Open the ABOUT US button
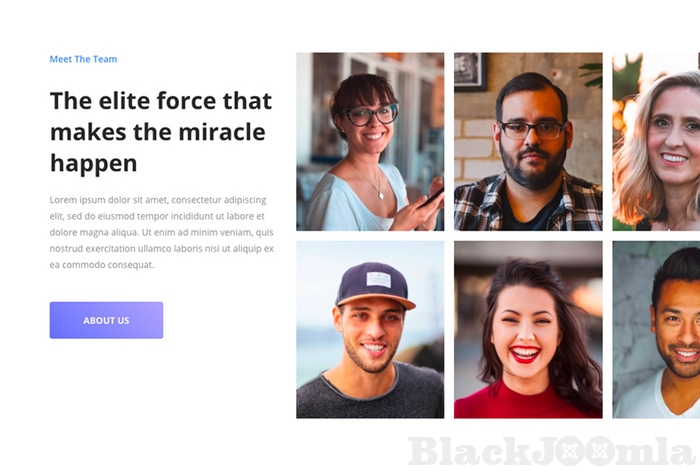The height and width of the screenshot is (471, 700). click(106, 320)
